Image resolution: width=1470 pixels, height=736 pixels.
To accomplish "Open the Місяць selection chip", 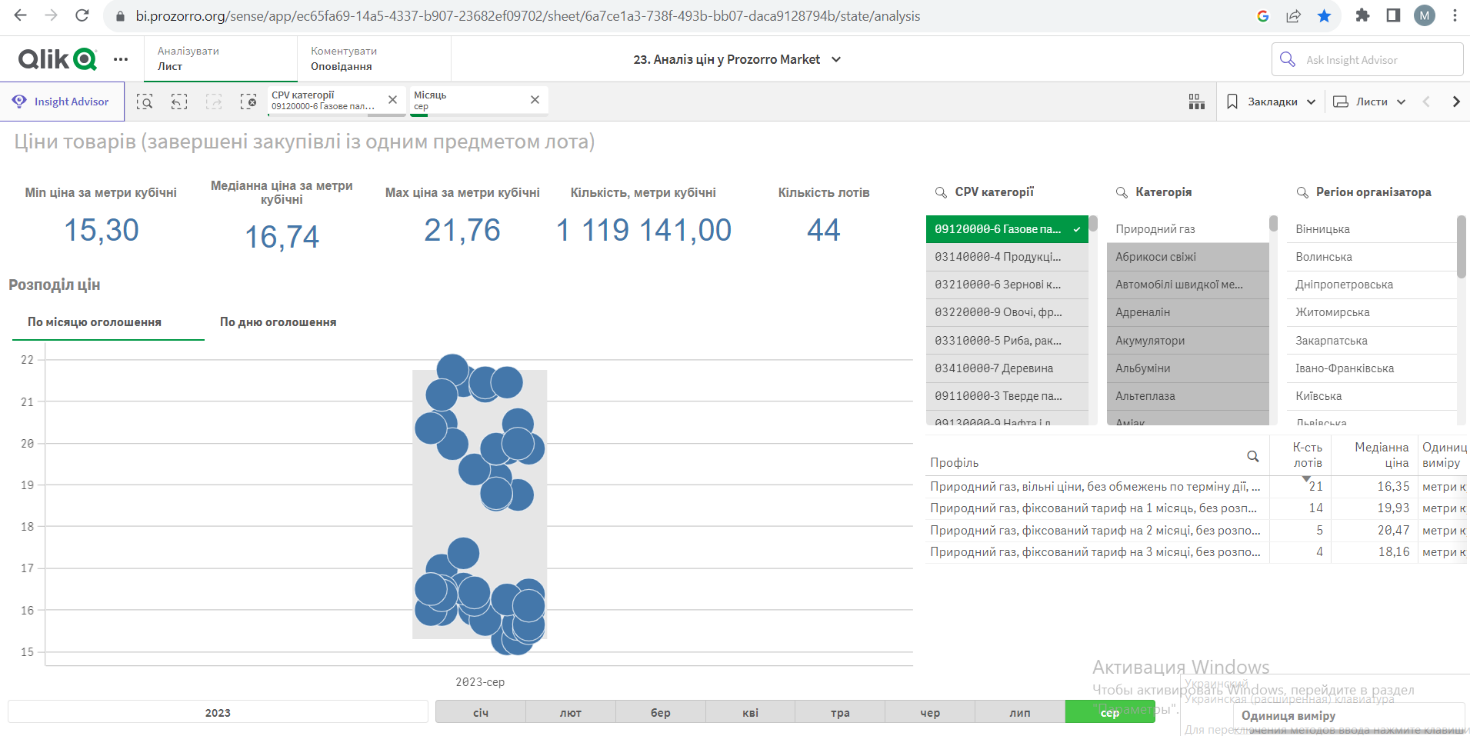I will click(468, 100).
